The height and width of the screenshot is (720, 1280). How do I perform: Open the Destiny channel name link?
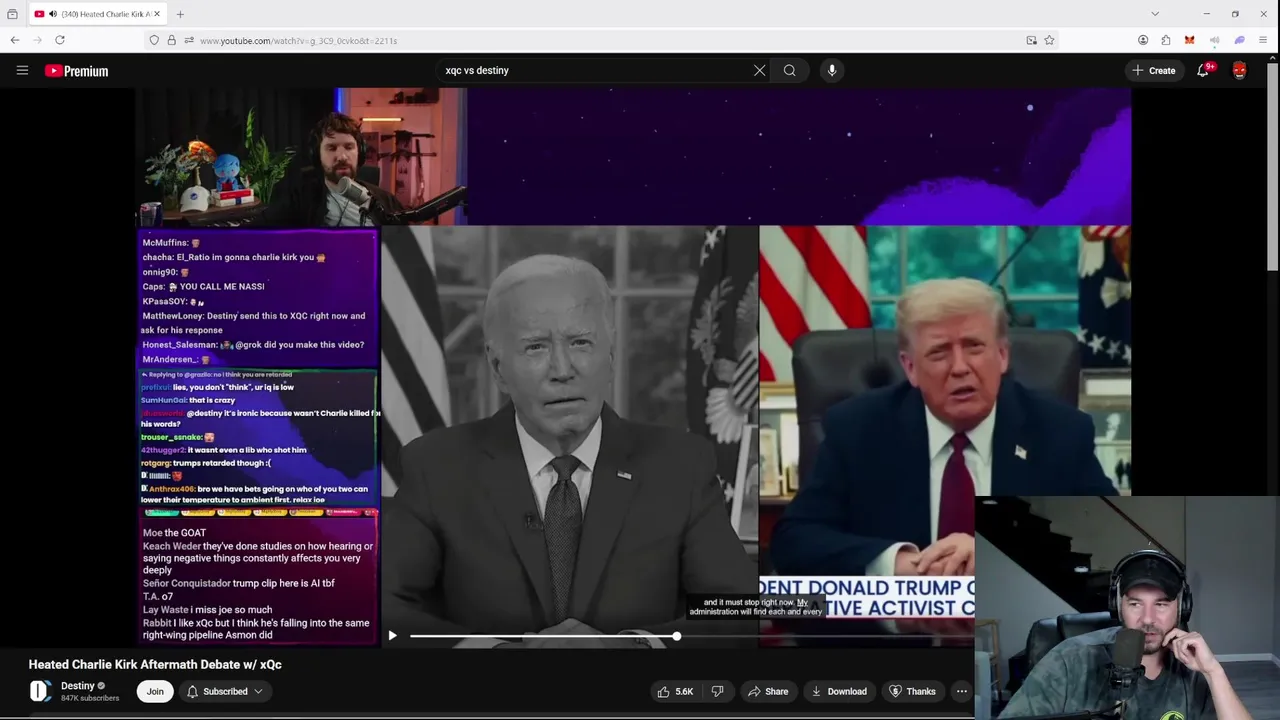tap(78, 686)
